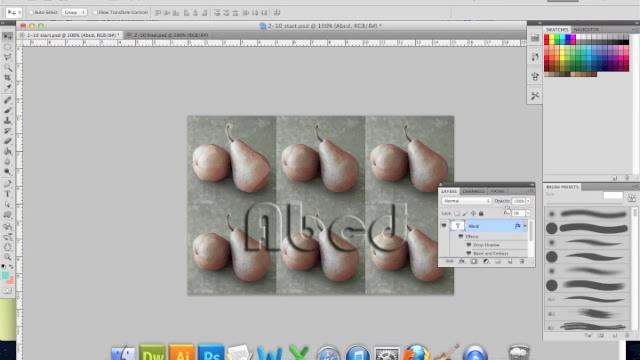Select the Clone Stamp tool
The width and height of the screenshot is (640, 360).
coord(7,120)
